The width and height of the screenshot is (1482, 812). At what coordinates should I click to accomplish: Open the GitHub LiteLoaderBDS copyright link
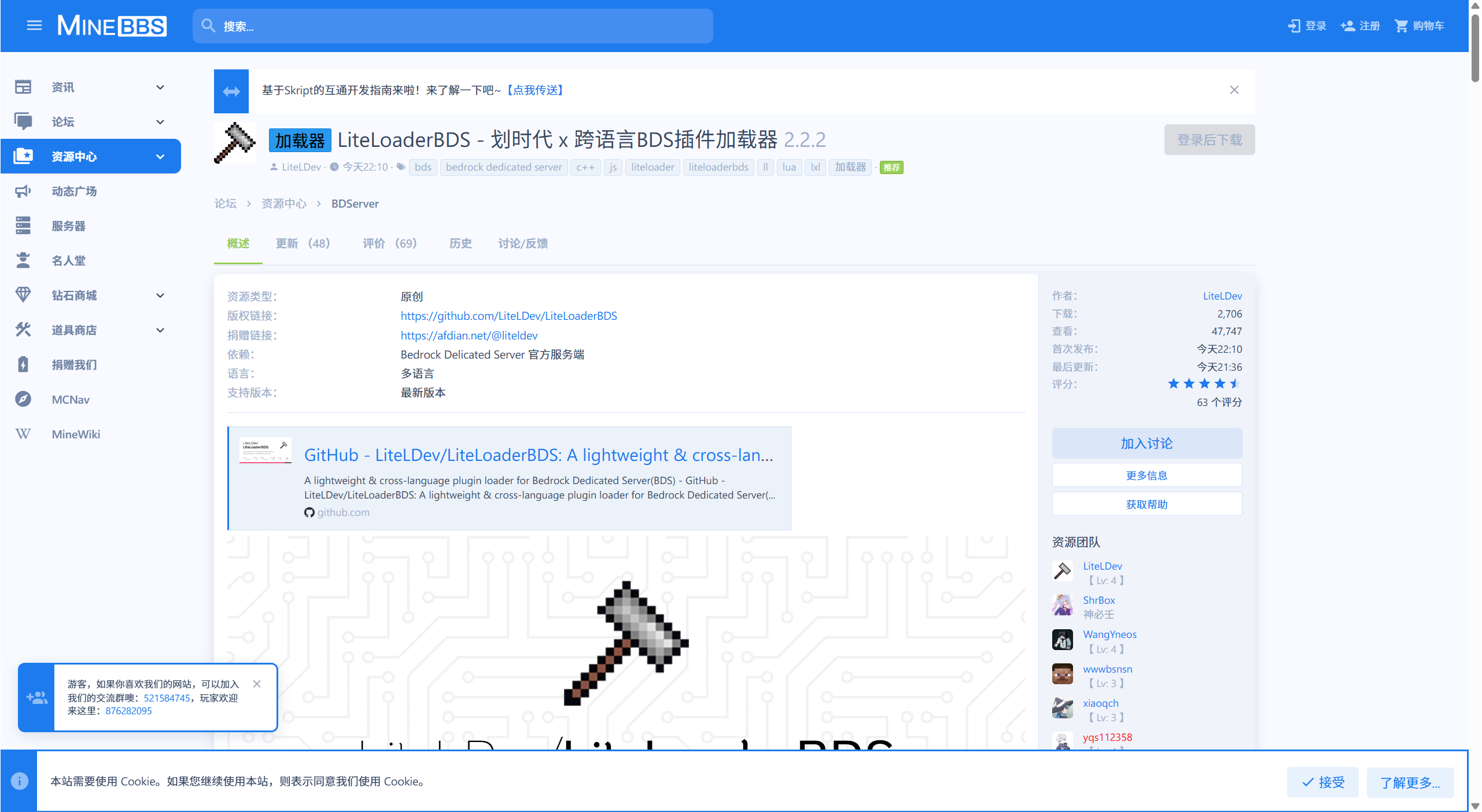(509, 316)
